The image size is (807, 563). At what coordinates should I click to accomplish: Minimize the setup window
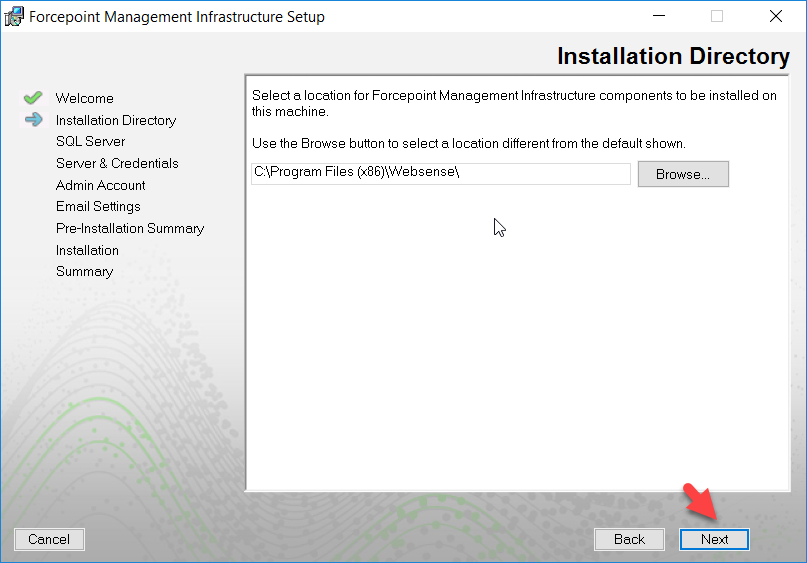659,16
